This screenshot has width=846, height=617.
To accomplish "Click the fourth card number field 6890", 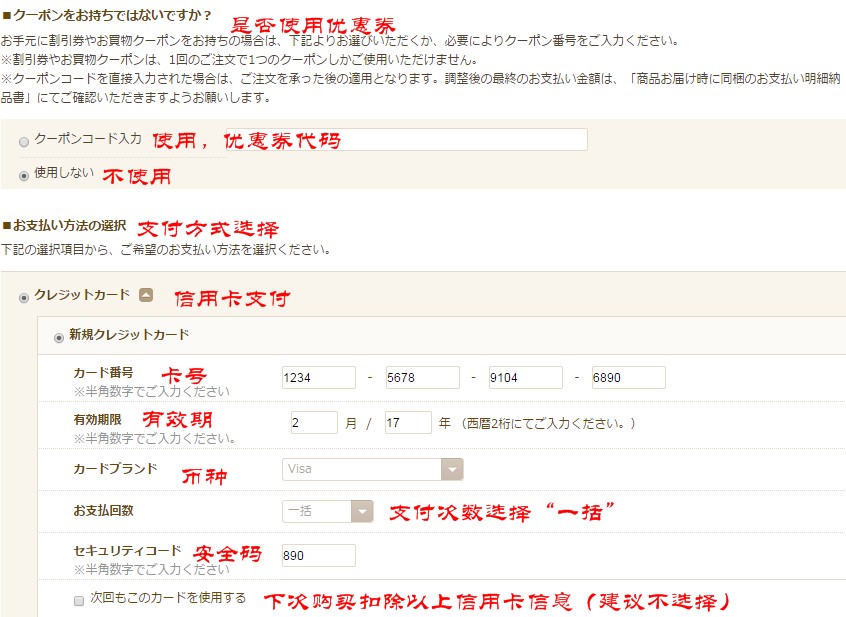I will pyautogui.click(x=628, y=378).
